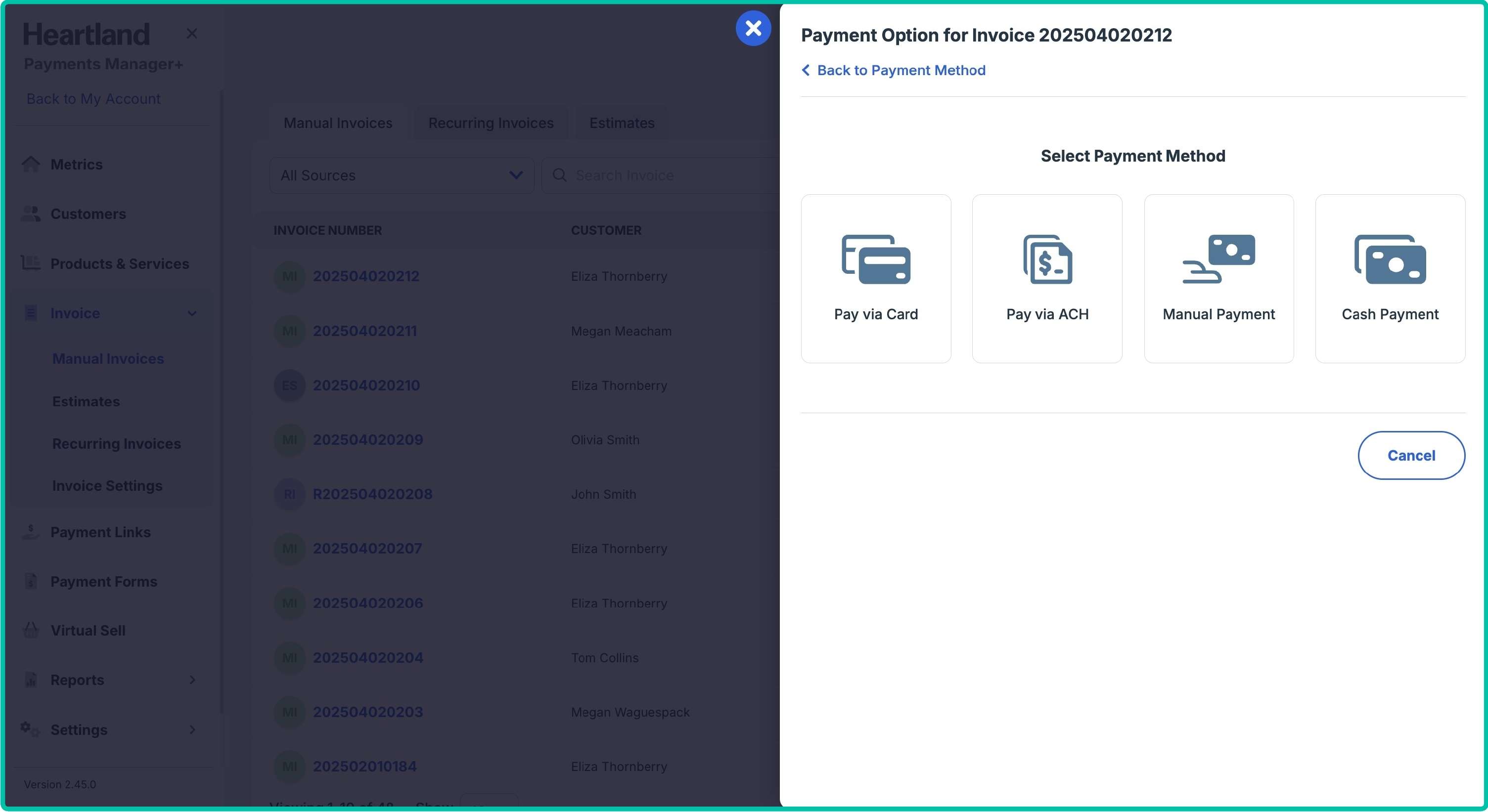Open Virtual Sell in the sidebar
Image resolution: width=1488 pixels, height=812 pixels.
[88, 631]
